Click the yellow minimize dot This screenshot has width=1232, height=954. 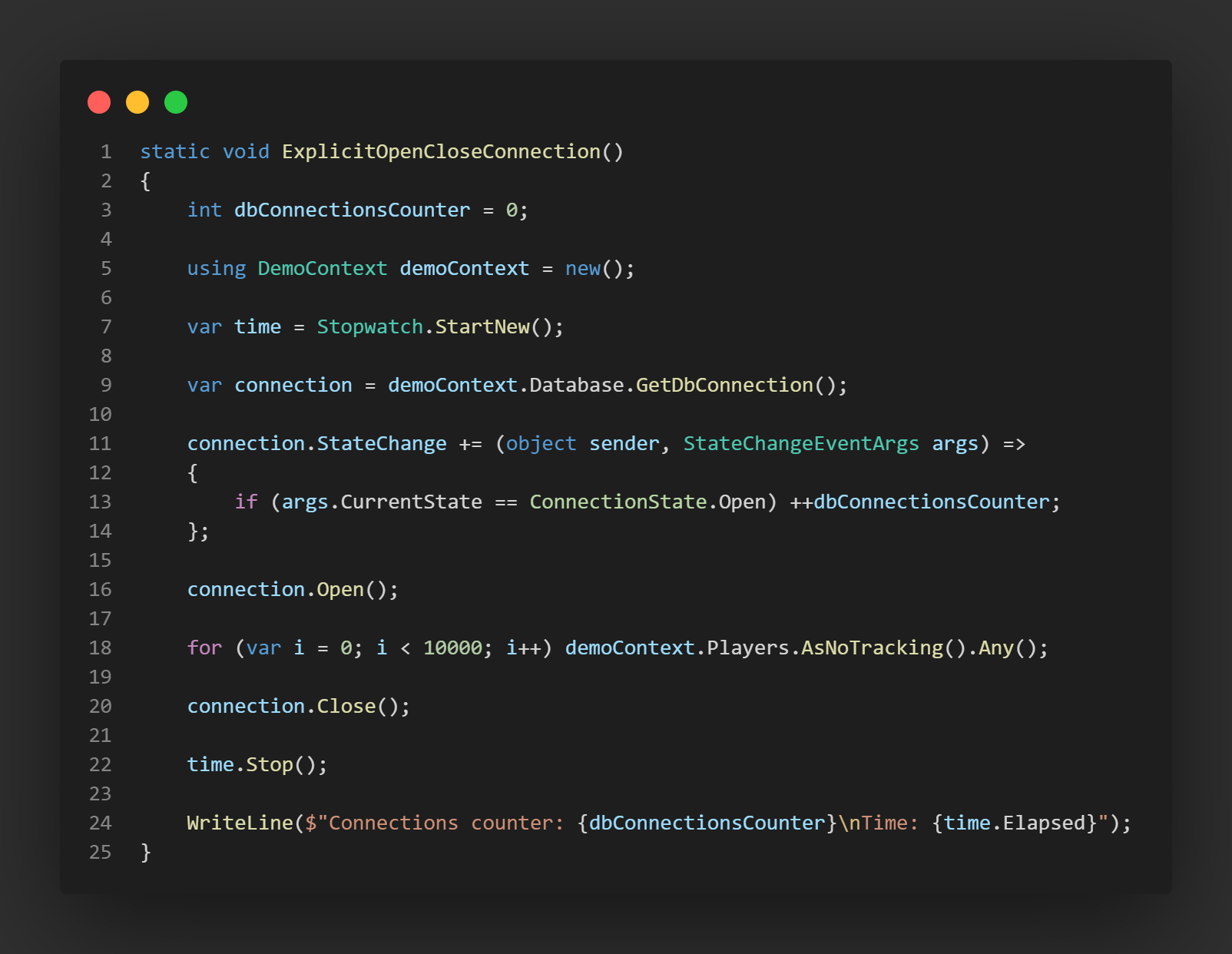pos(137,102)
